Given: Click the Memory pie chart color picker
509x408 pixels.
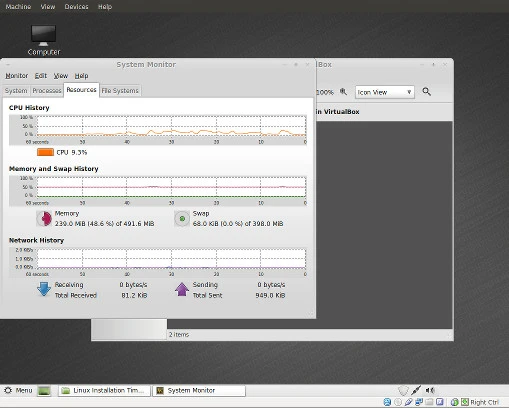Looking at the screenshot, I should 44,219.
